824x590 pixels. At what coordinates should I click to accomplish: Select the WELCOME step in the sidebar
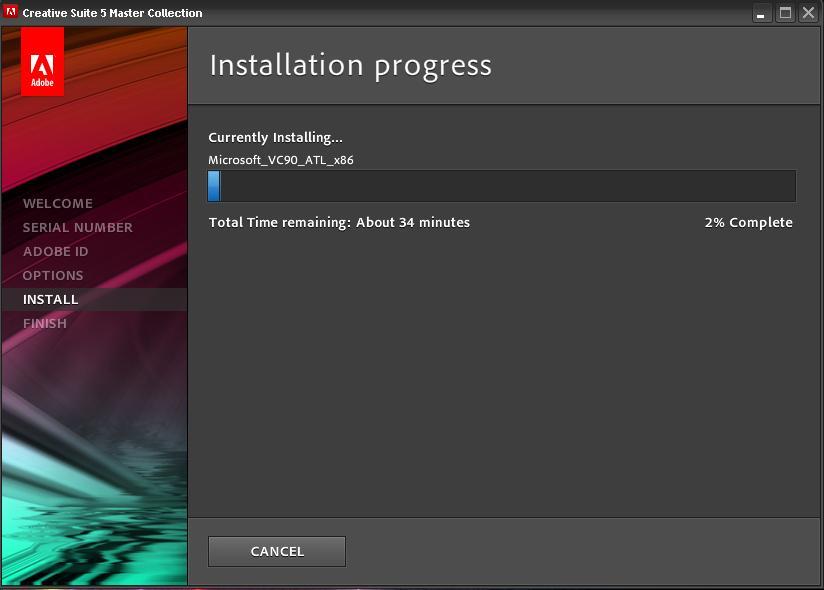coord(59,203)
